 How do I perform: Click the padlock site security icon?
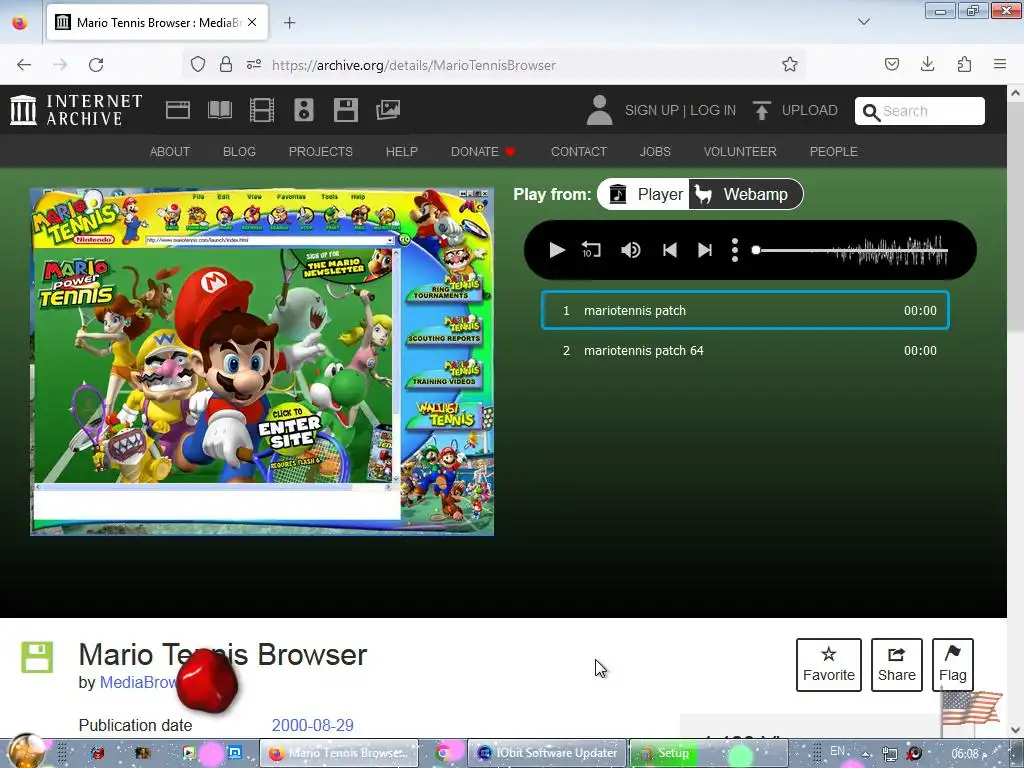tap(226, 64)
